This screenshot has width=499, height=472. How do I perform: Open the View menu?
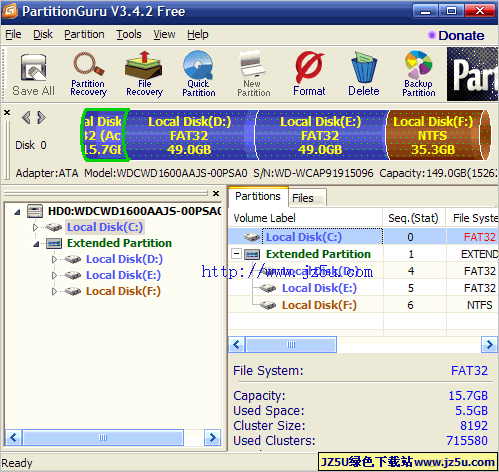[x=164, y=35]
